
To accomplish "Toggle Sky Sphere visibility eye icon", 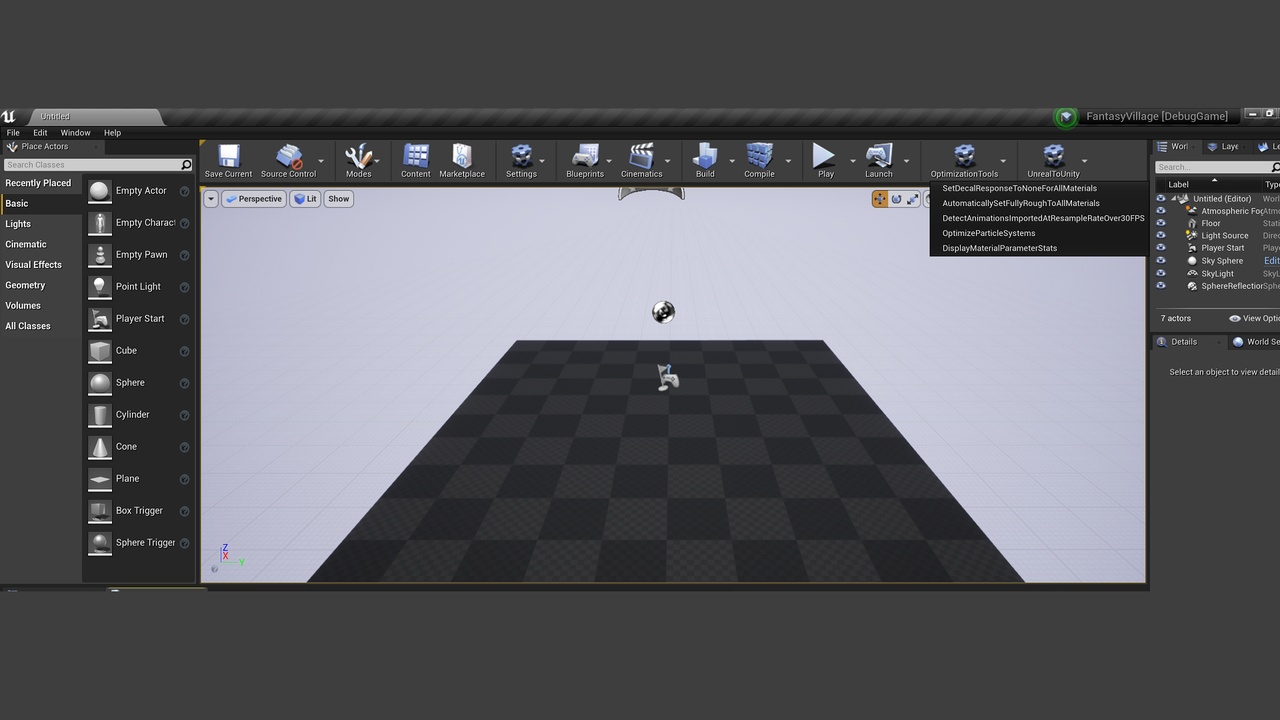I will tap(1161, 261).
